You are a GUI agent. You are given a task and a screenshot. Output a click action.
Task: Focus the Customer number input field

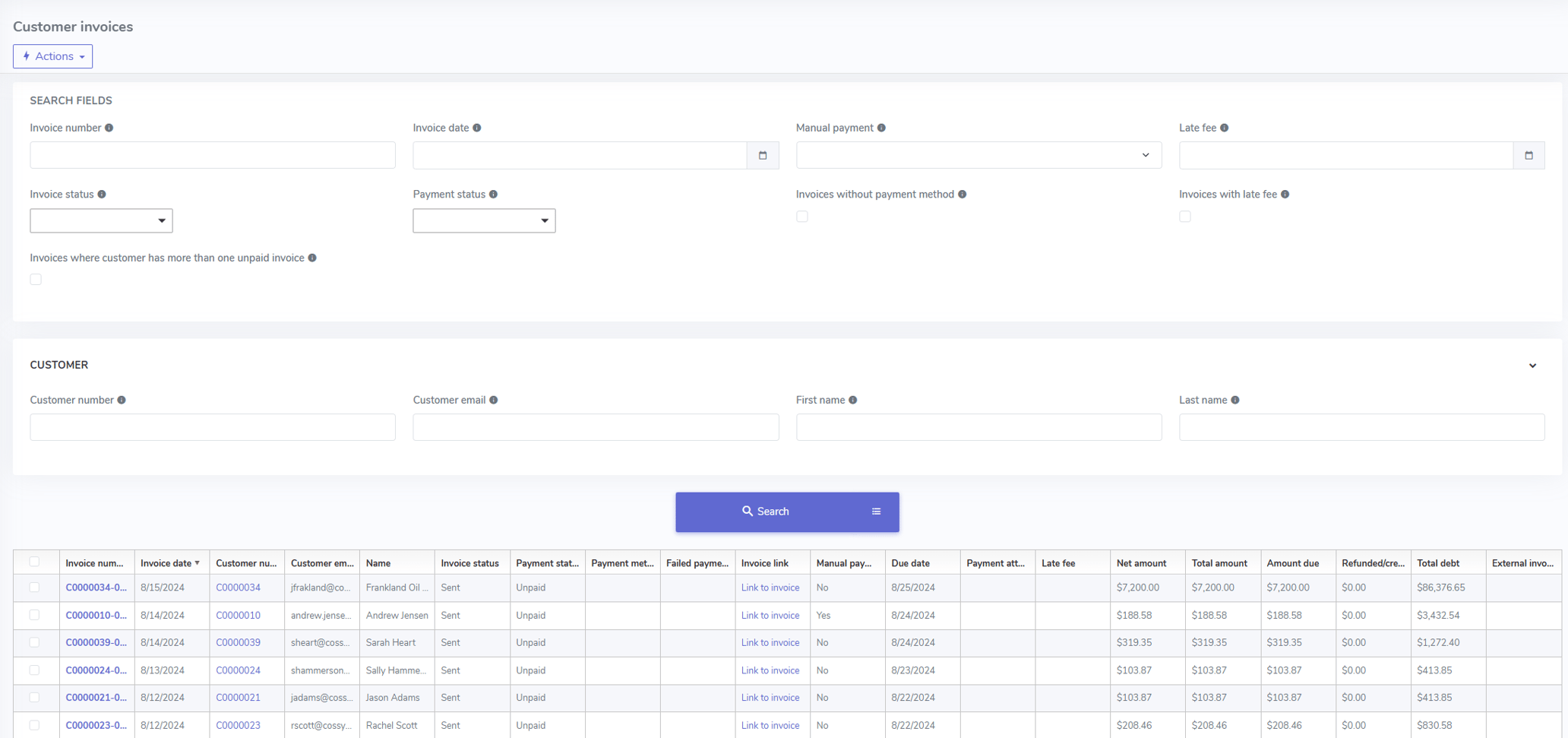pos(213,427)
